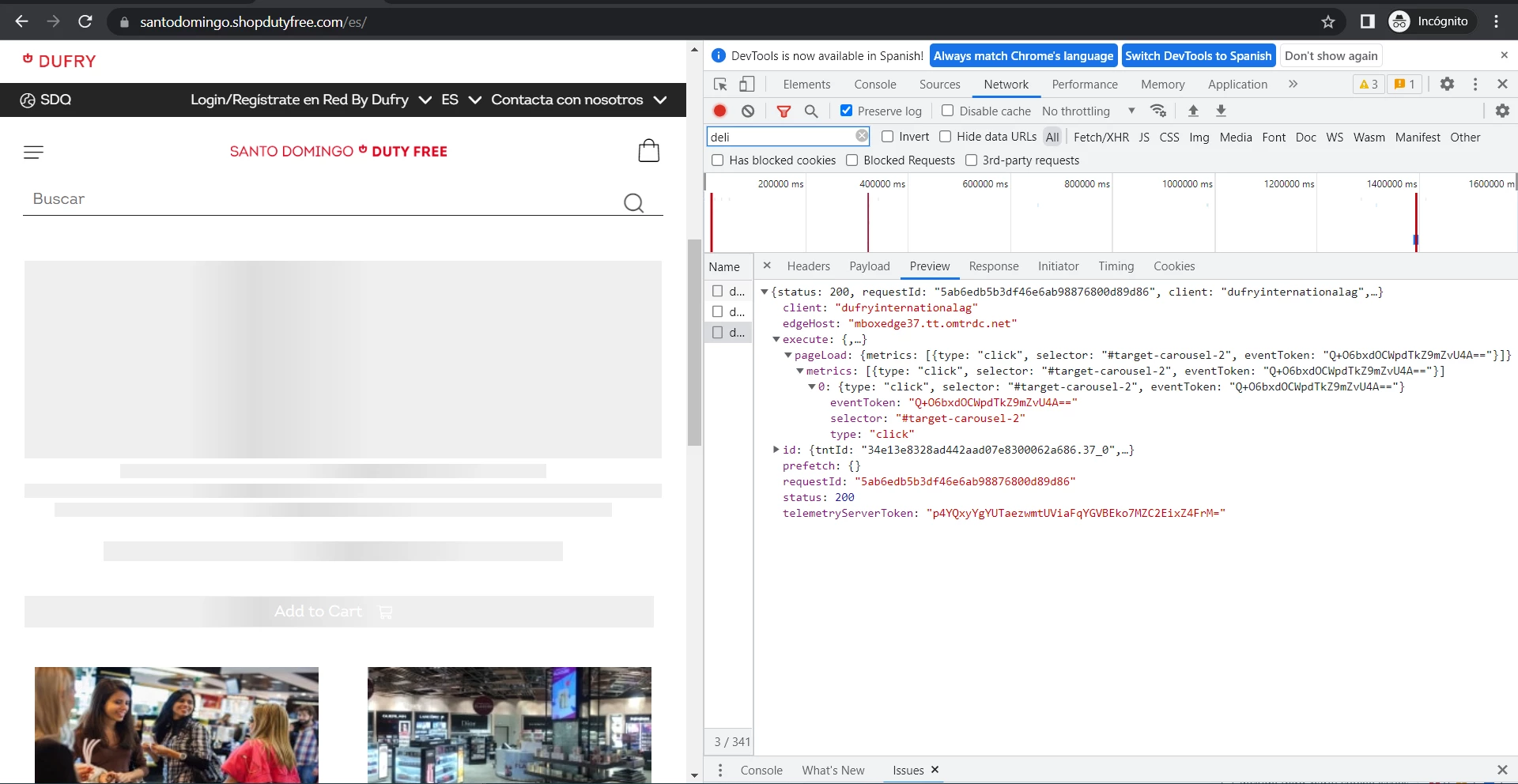
Task: Click the browser back arrow
Action: (21, 21)
